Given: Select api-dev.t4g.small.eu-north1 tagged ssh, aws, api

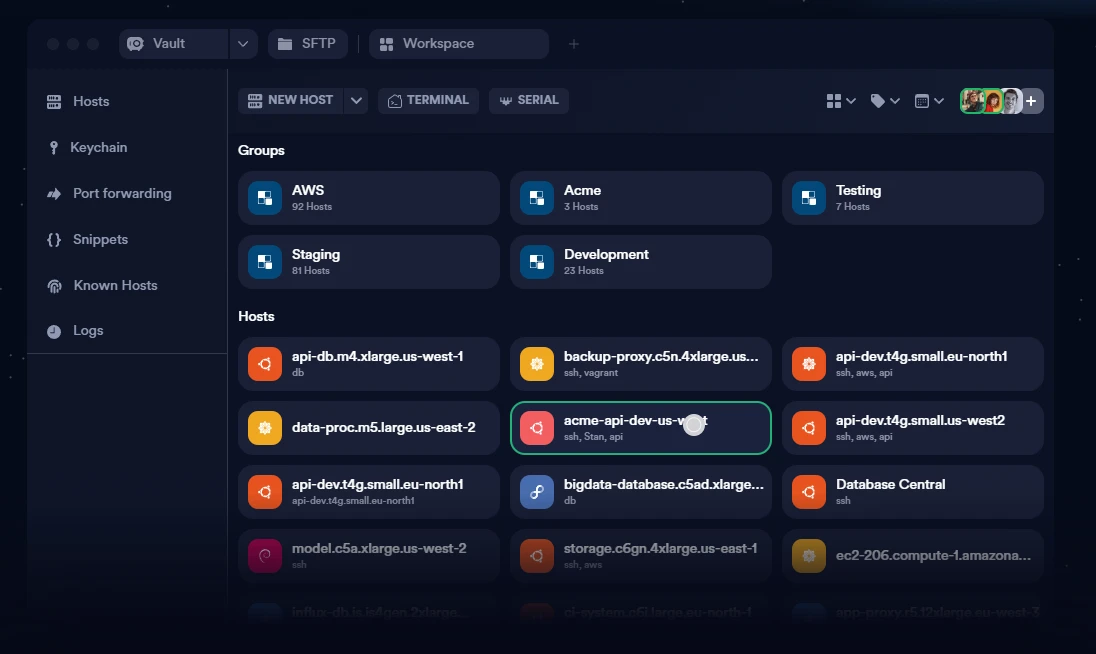Looking at the screenshot, I should point(913,364).
